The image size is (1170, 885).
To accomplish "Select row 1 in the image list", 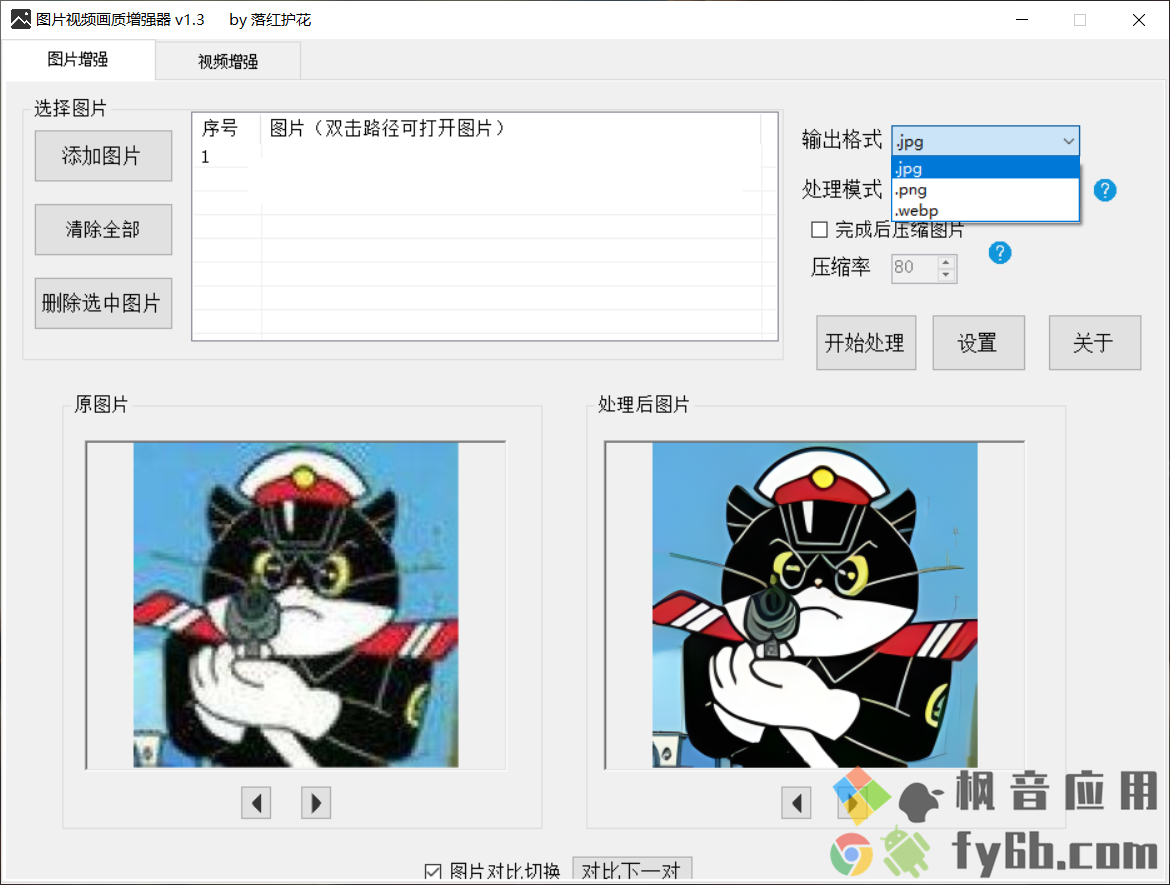I will point(484,157).
